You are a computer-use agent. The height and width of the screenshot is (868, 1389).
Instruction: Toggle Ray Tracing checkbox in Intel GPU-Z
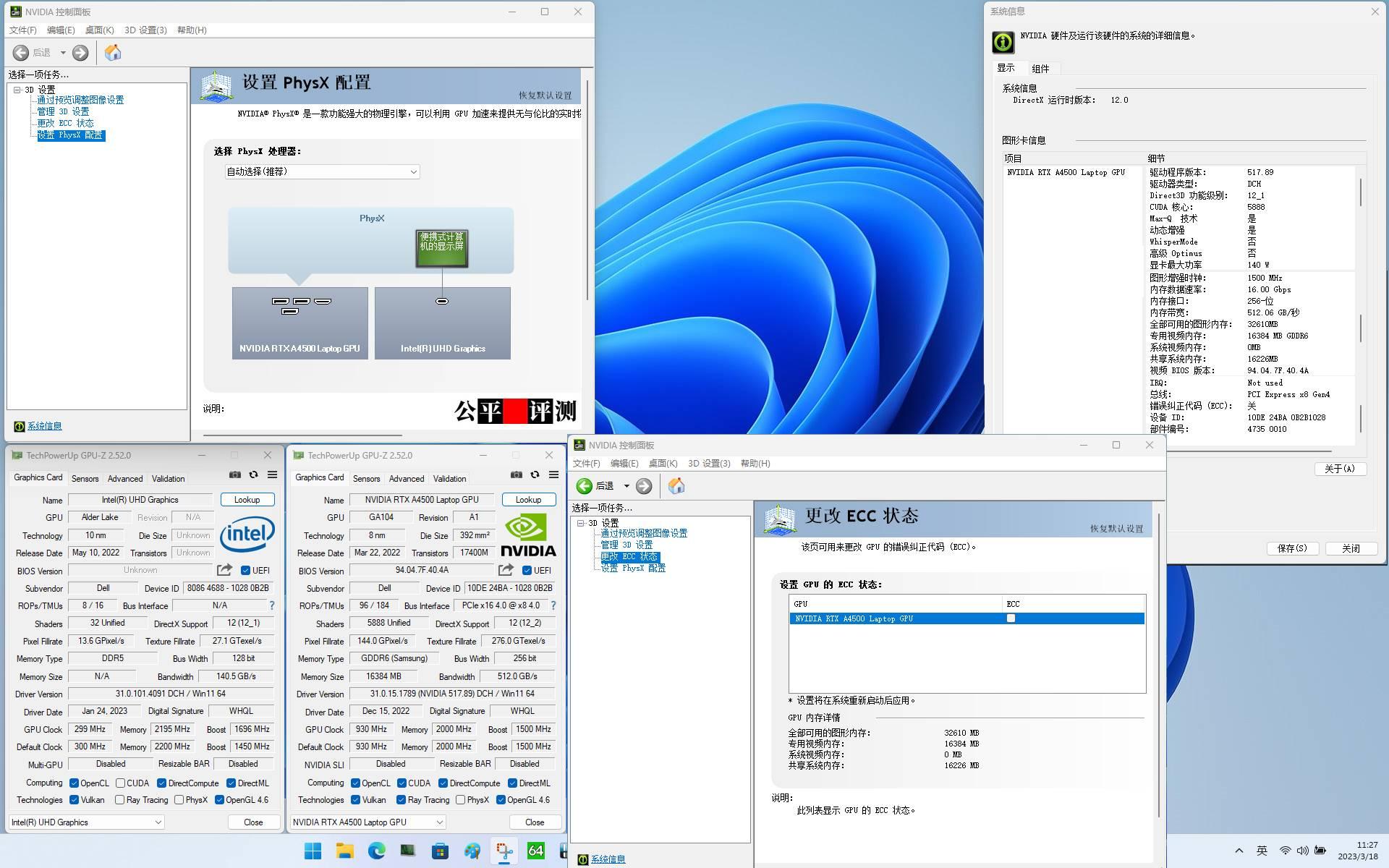tap(119, 800)
